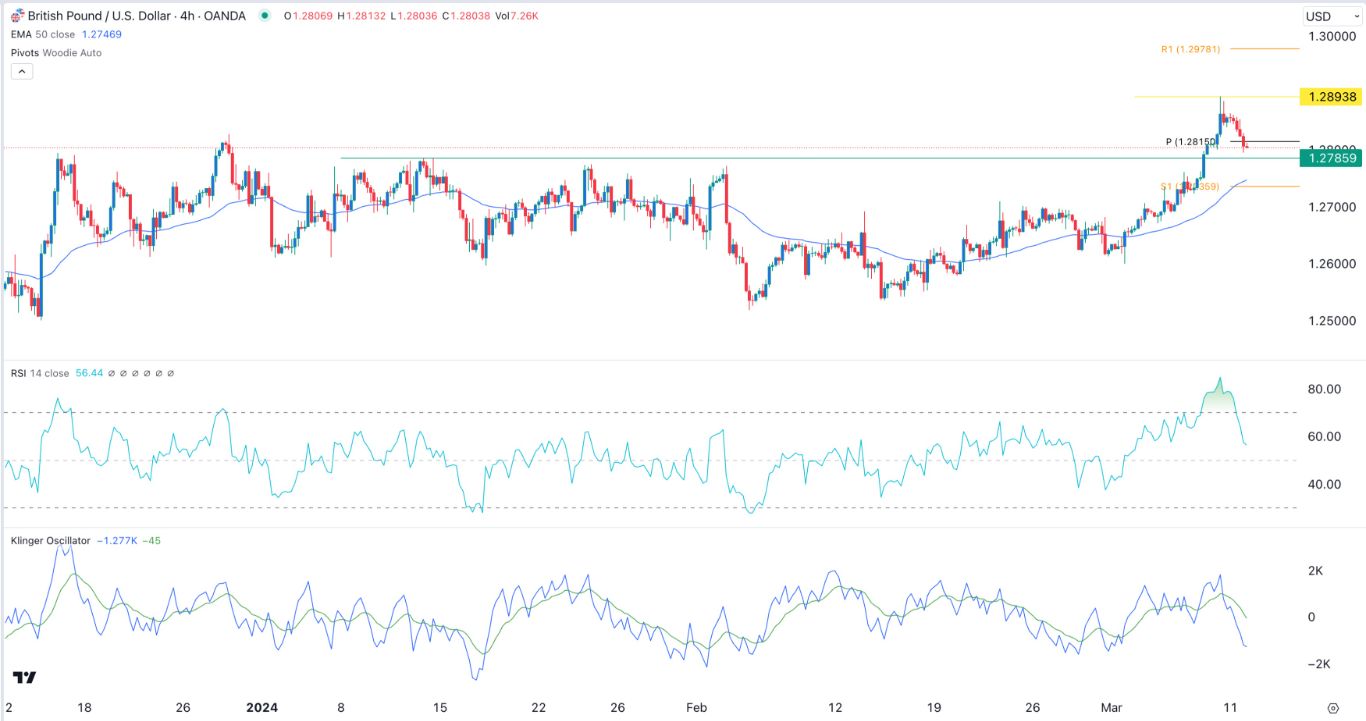Toggle the EMA 50 close indicator
Viewport: 1366px width, 721px height.
click(x=44, y=34)
